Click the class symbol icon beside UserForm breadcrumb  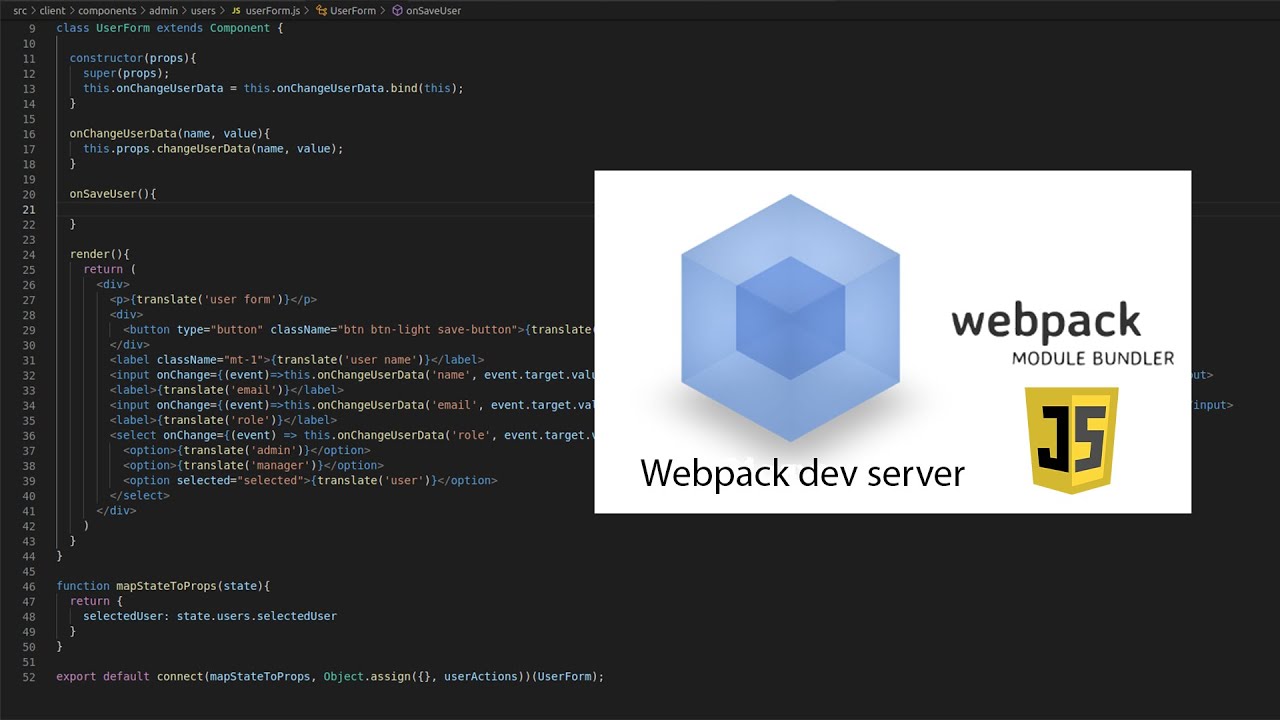pos(321,10)
